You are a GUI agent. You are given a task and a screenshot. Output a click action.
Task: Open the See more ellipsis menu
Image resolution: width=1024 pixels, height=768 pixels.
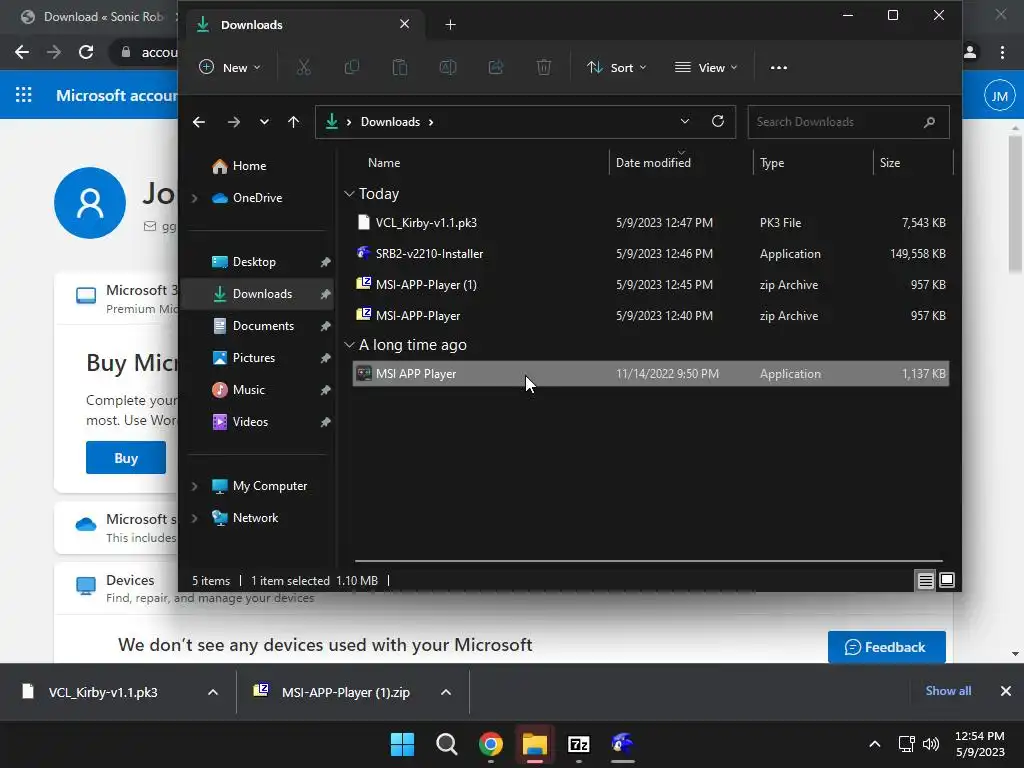click(x=778, y=67)
